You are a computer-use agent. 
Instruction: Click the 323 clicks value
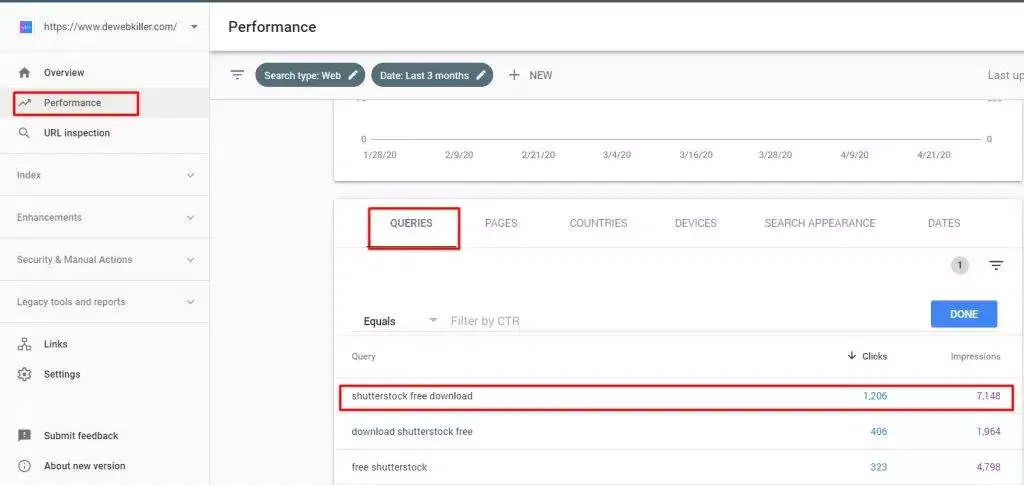pos(878,467)
